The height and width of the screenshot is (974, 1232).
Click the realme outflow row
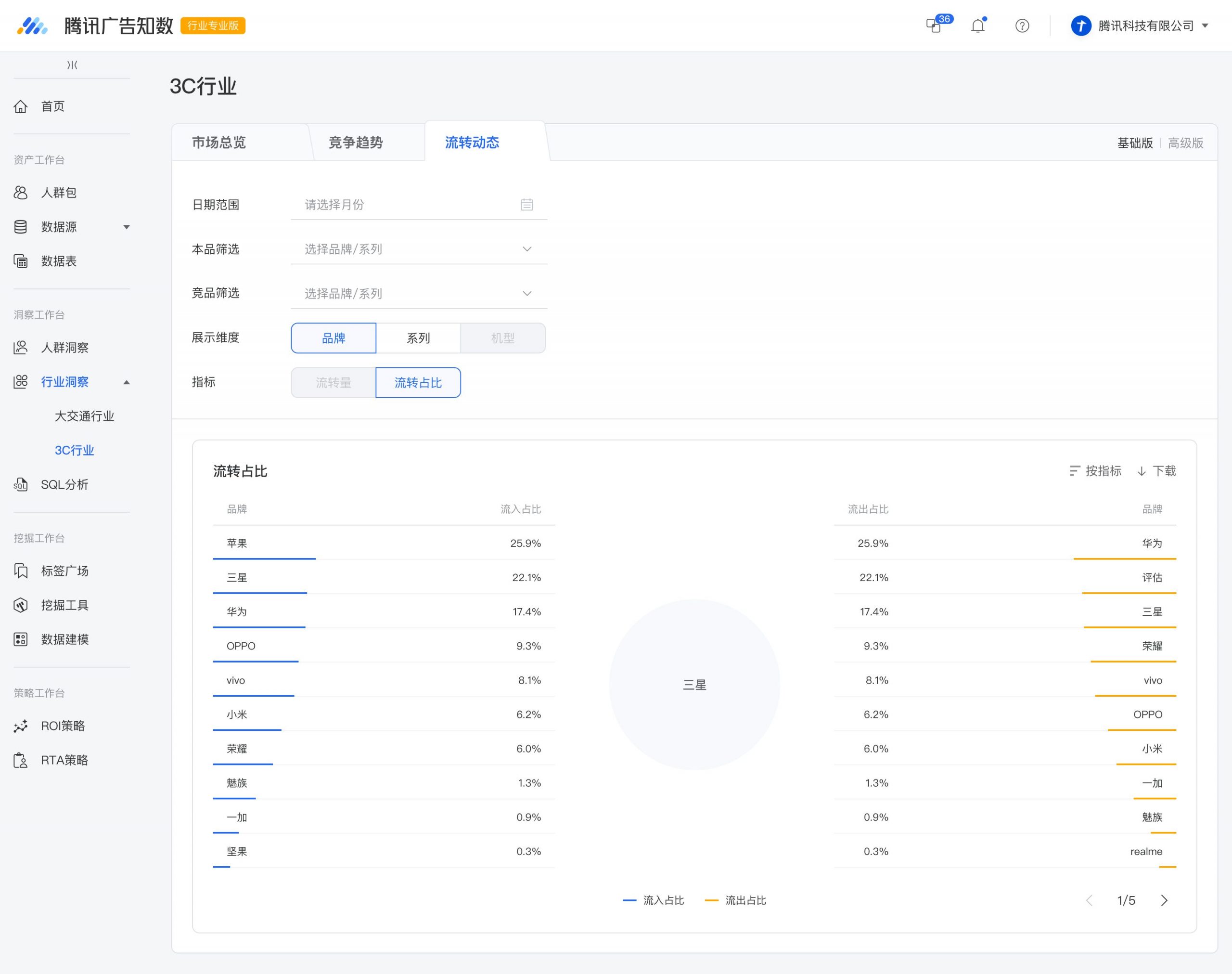tap(1005, 851)
